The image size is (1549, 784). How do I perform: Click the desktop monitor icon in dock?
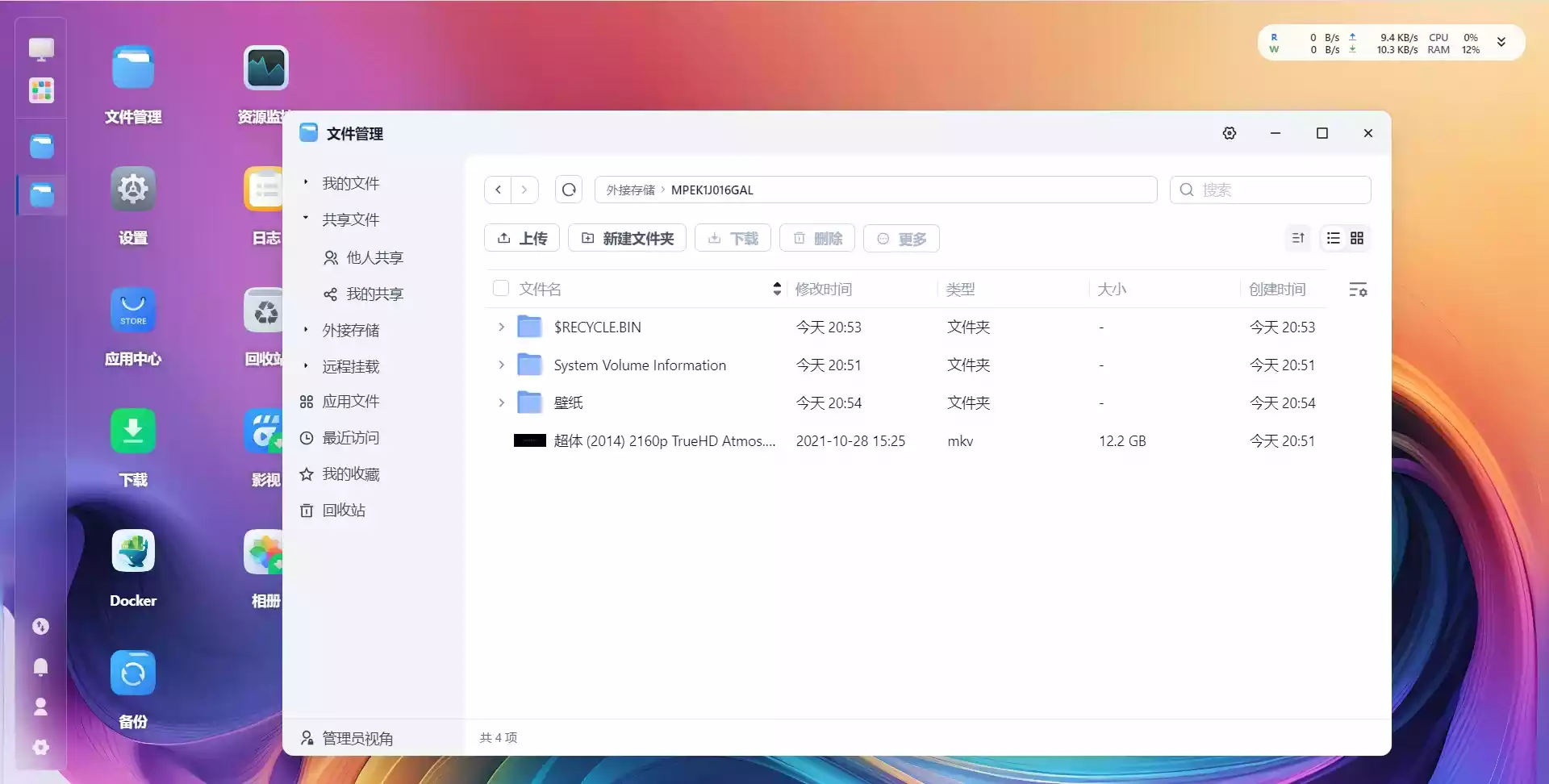41,49
